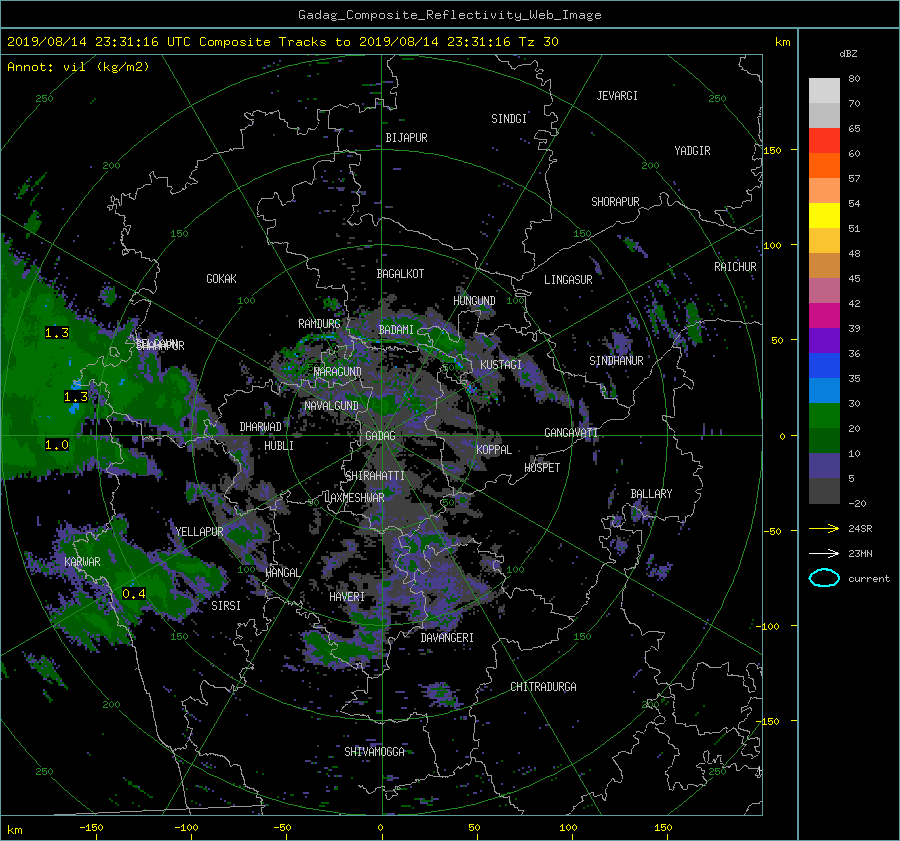The width and height of the screenshot is (900, 841).
Task: Select the dark orange 57-60 dBZ legend swatch
Action: 824,166
